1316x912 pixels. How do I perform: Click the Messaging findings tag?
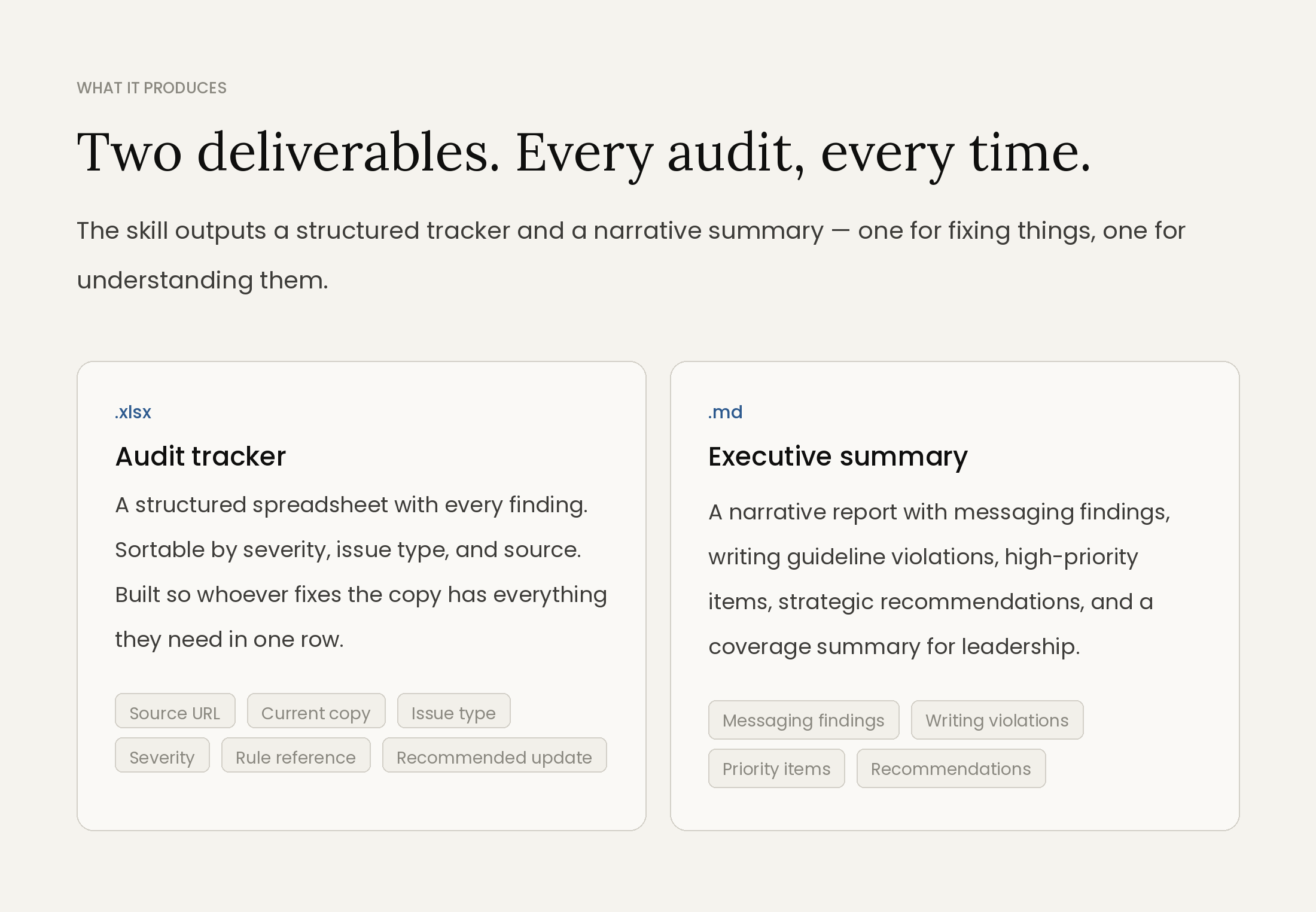pyautogui.click(x=803, y=721)
